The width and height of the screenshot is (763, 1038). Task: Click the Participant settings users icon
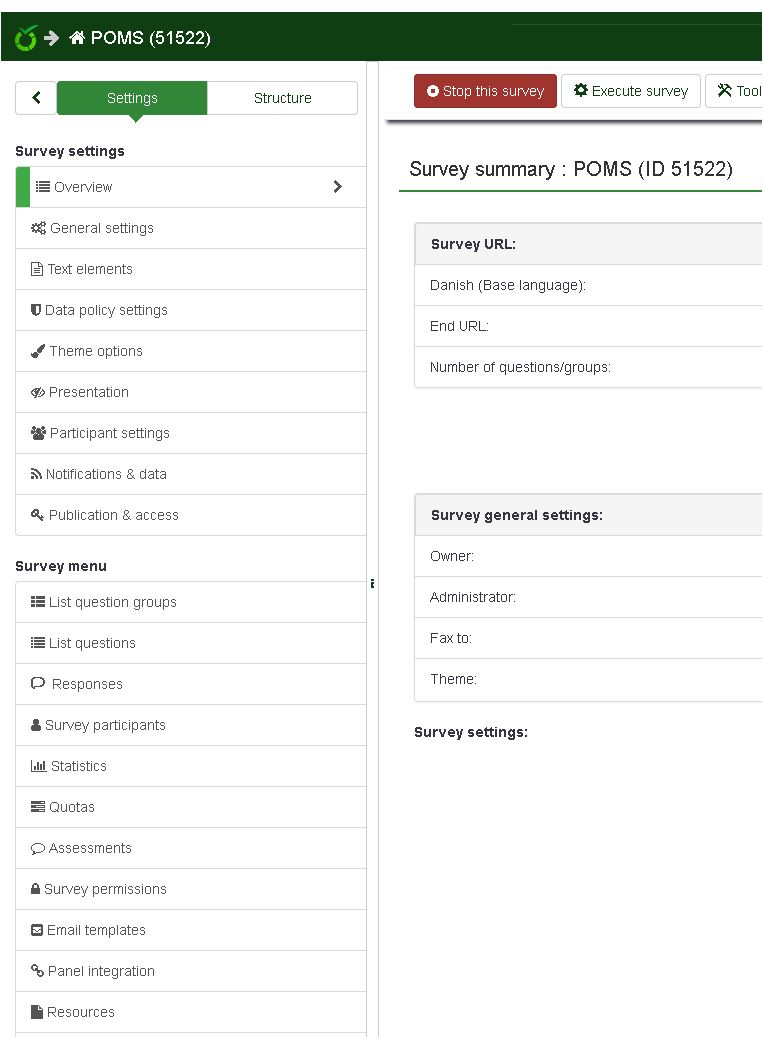point(38,433)
